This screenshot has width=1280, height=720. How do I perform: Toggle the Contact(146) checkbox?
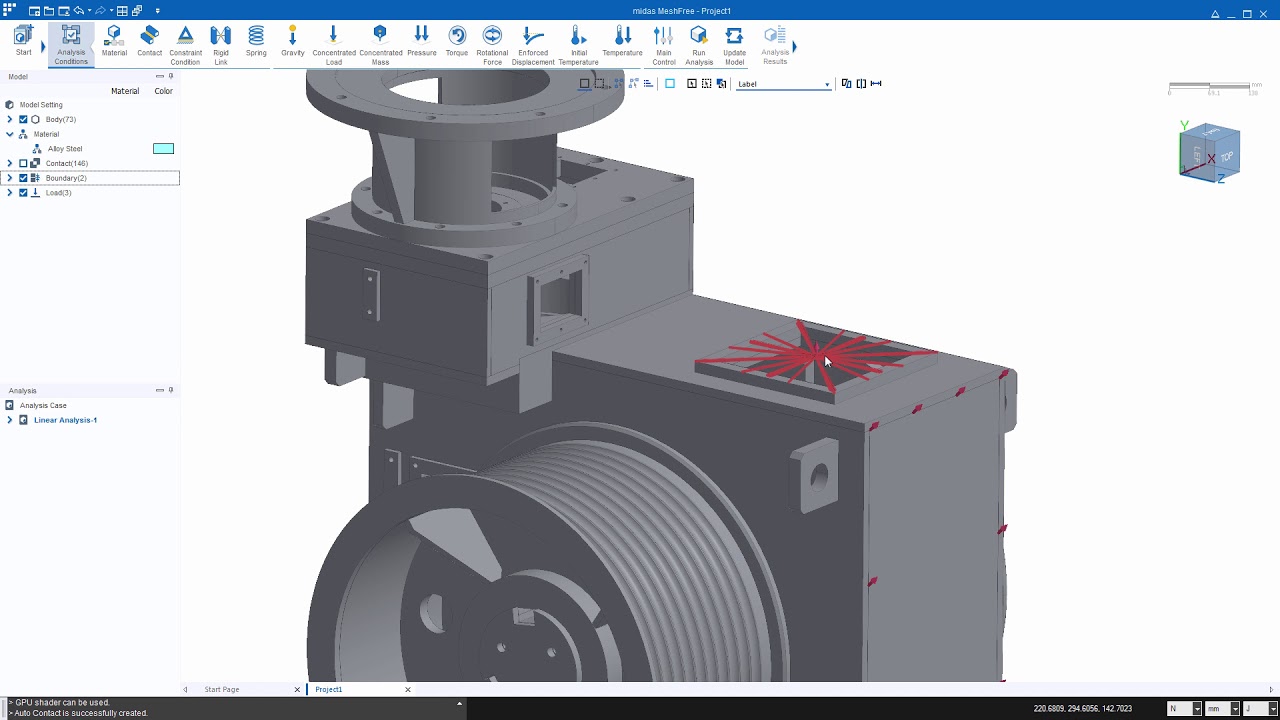pyautogui.click(x=24, y=163)
